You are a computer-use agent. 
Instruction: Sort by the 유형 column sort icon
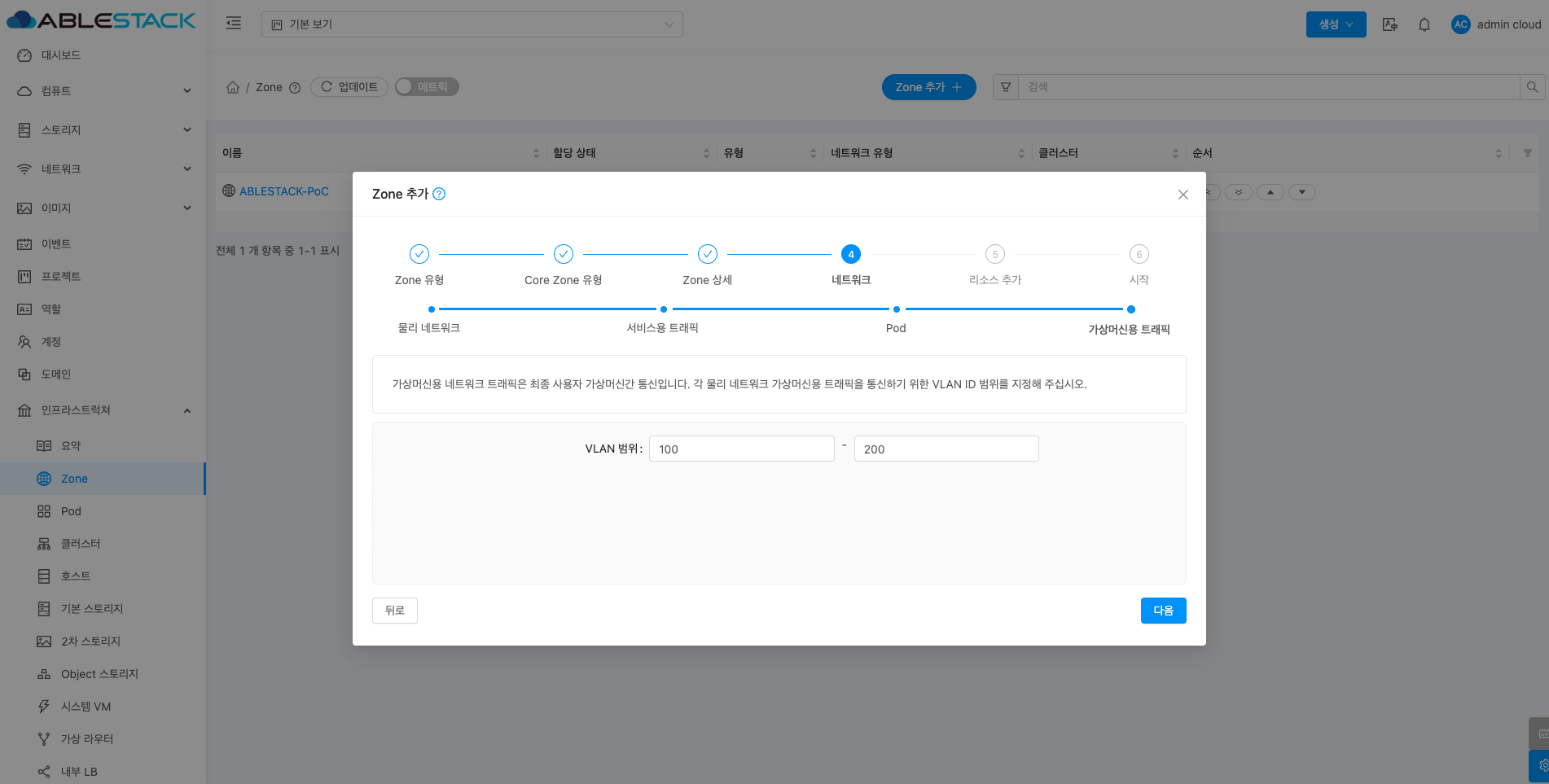point(813,153)
